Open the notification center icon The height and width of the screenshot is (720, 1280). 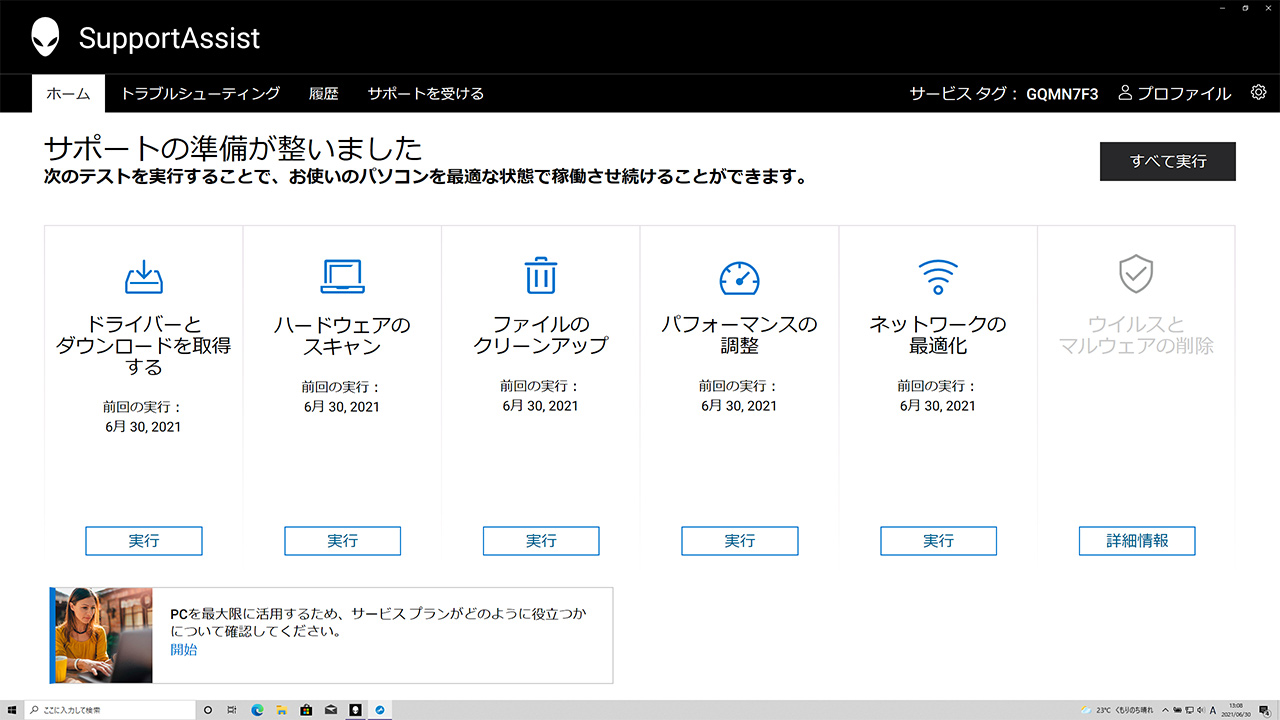click(1264, 710)
